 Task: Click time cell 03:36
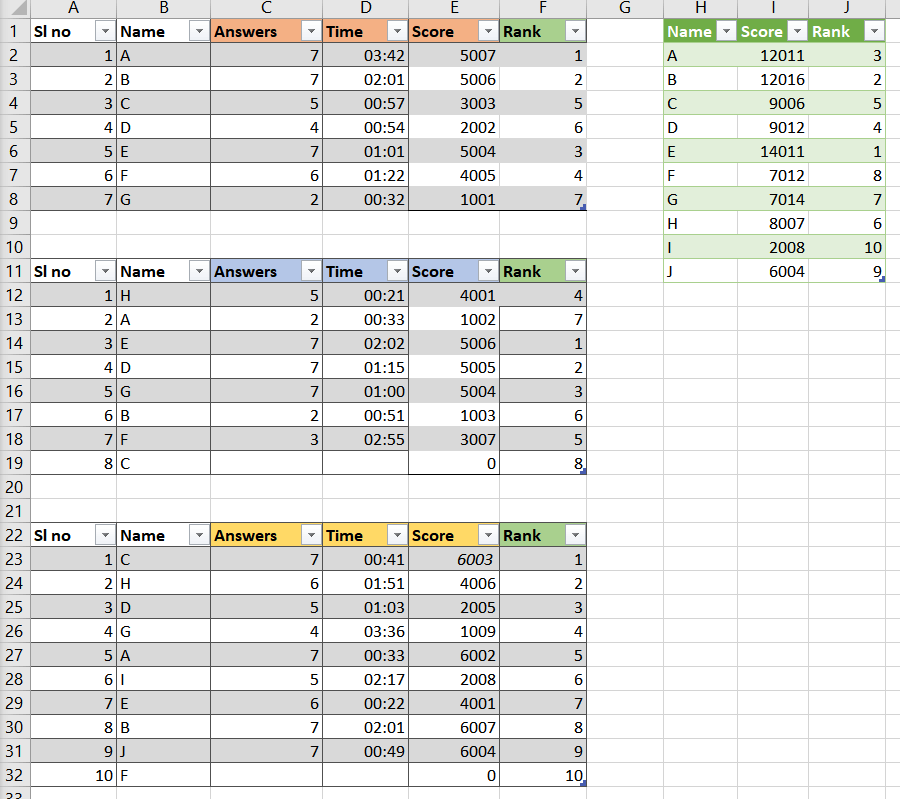pyautogui.click(x=366, y=631)
